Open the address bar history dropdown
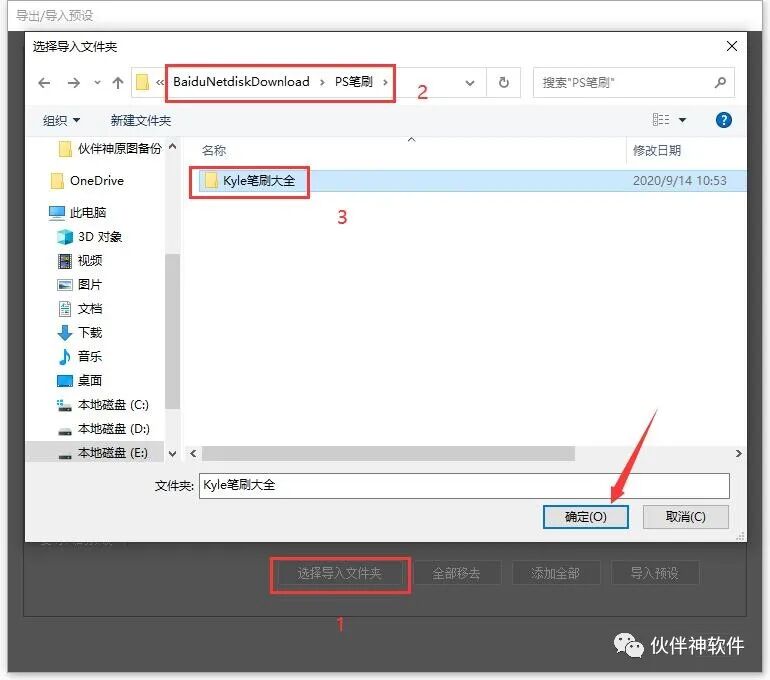 click(470, 83)
